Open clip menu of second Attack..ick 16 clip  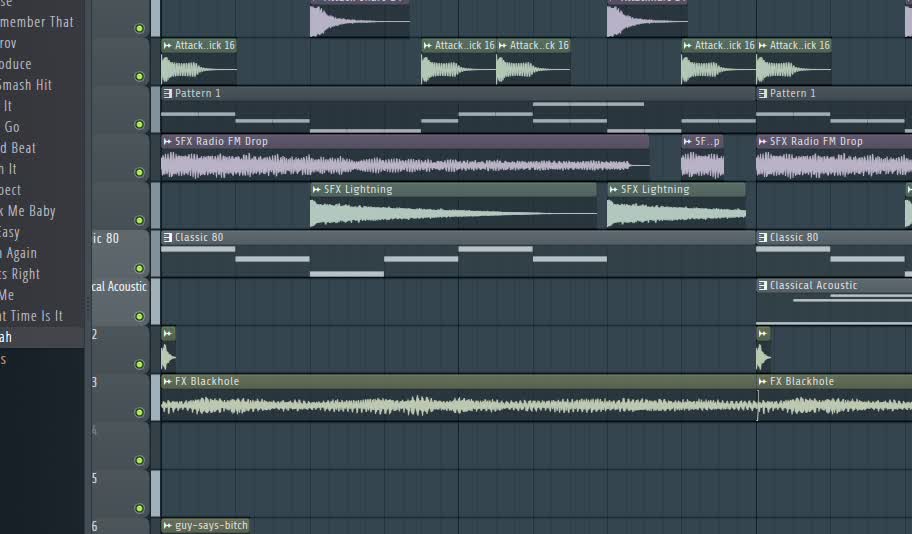coord(428,45)
